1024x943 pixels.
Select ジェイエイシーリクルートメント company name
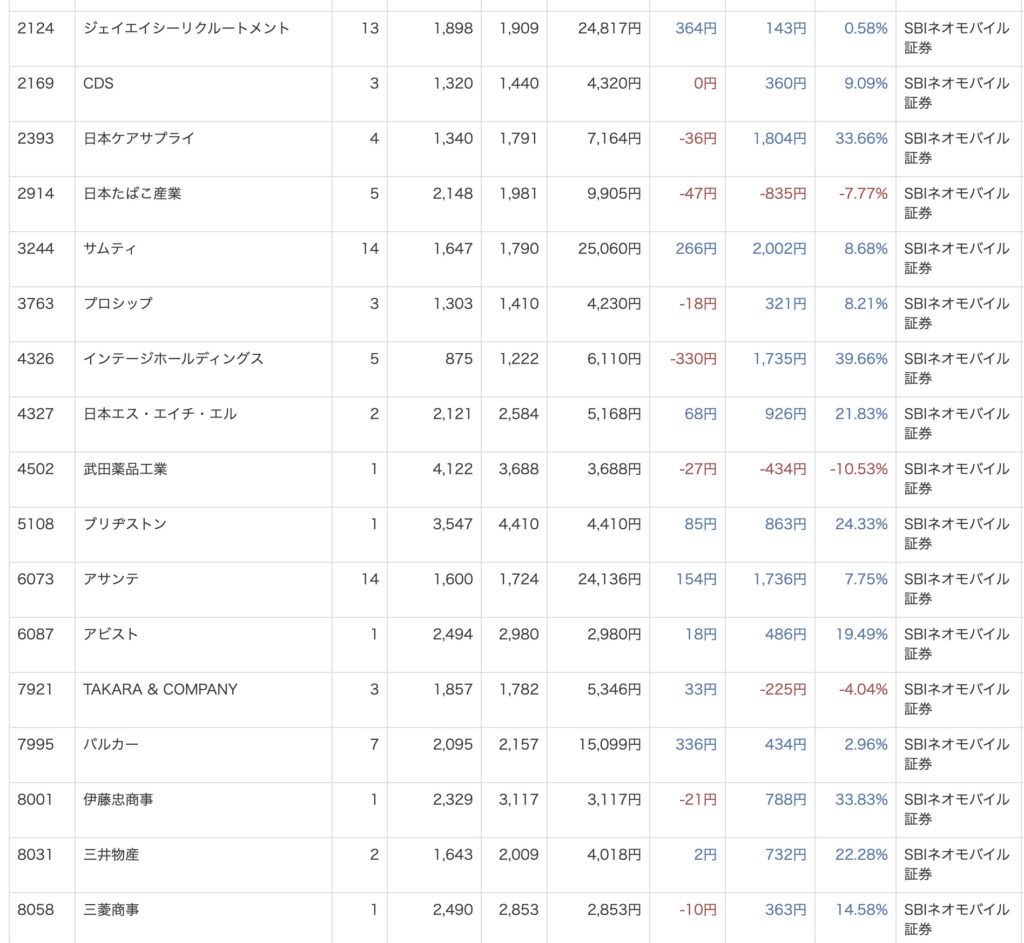pyautogui.click(x=186, y=28)
